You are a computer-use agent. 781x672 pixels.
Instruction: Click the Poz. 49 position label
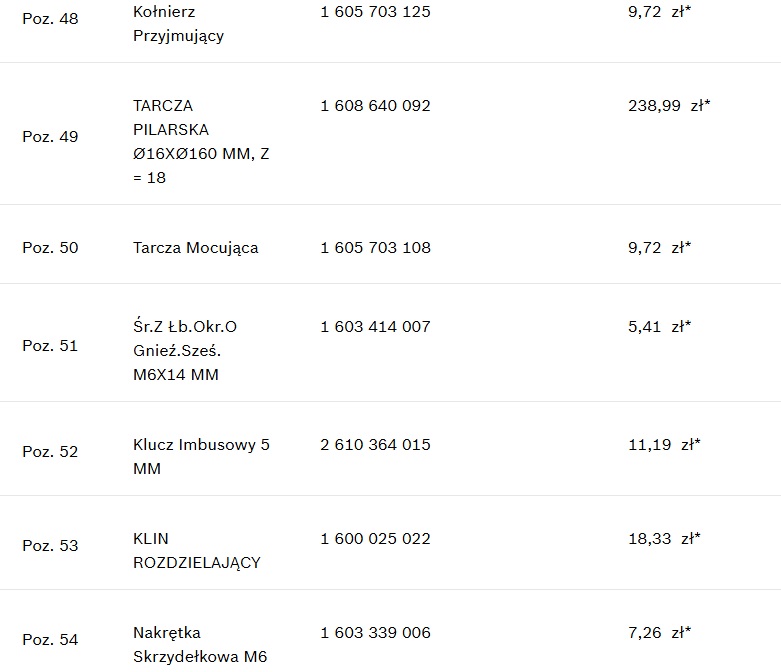[x=50, y=137]
